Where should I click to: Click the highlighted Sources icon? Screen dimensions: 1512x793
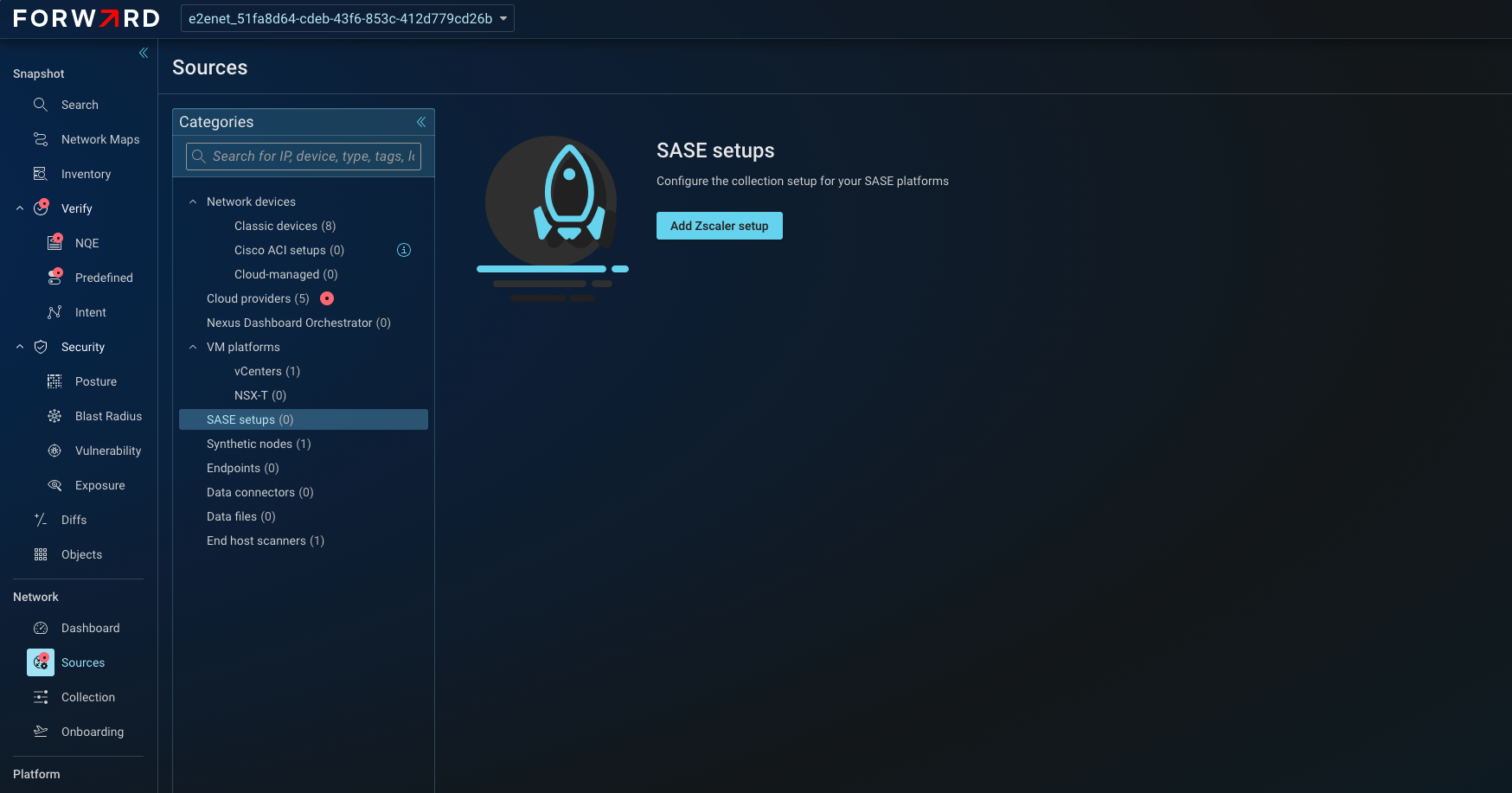[x=41, y=662]
